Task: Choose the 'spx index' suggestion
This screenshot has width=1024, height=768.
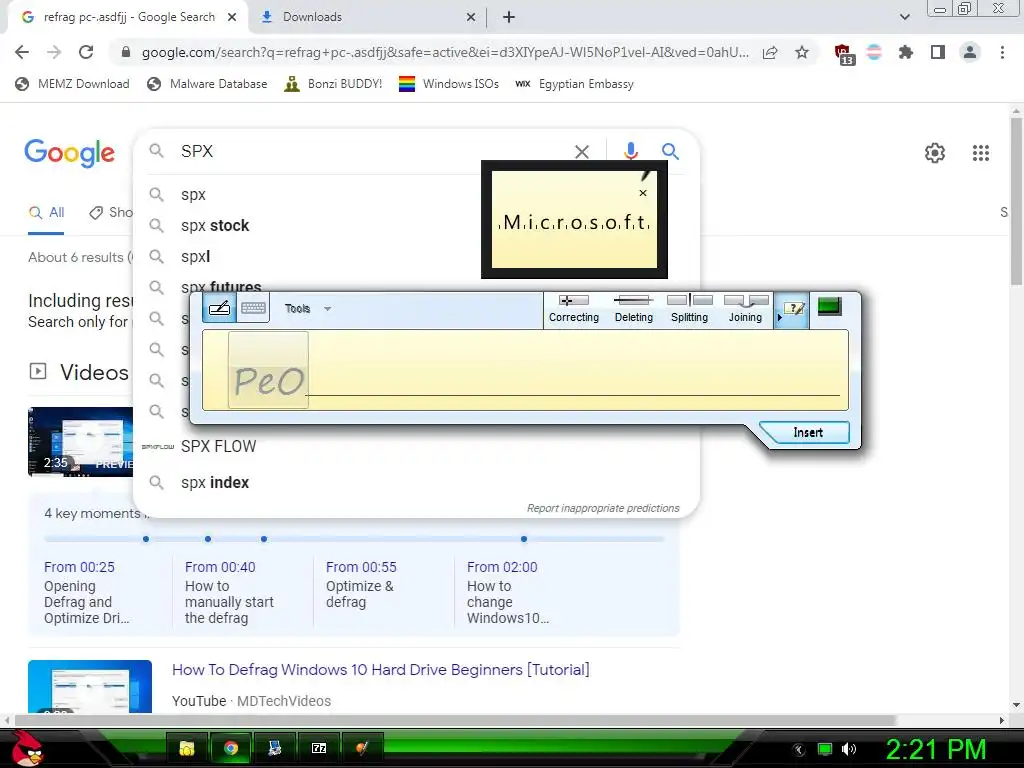Action: click(215, 483)
